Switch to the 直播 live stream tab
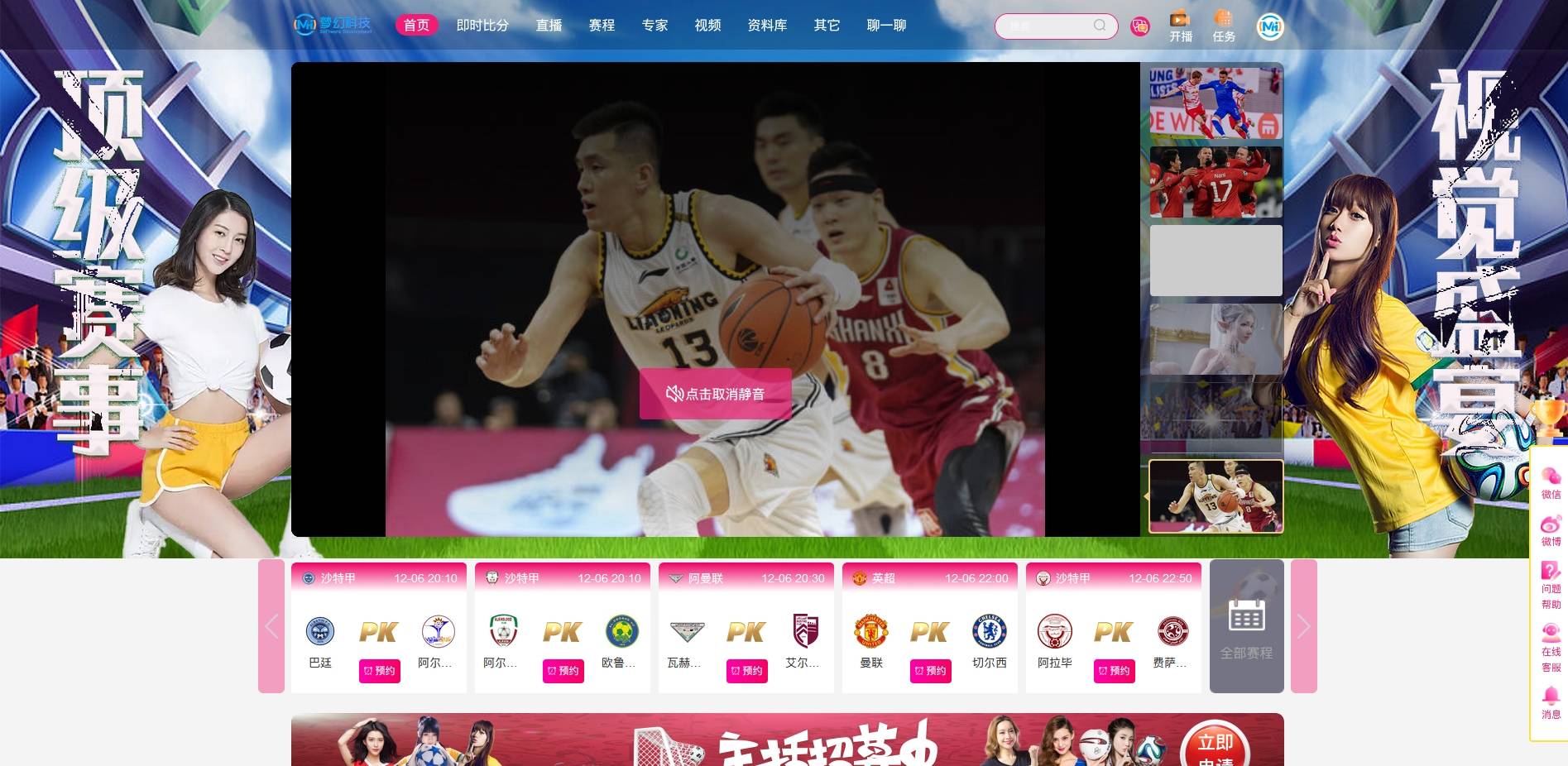Viewport: 1568px width, 766px height. click(x=549, y=26)
